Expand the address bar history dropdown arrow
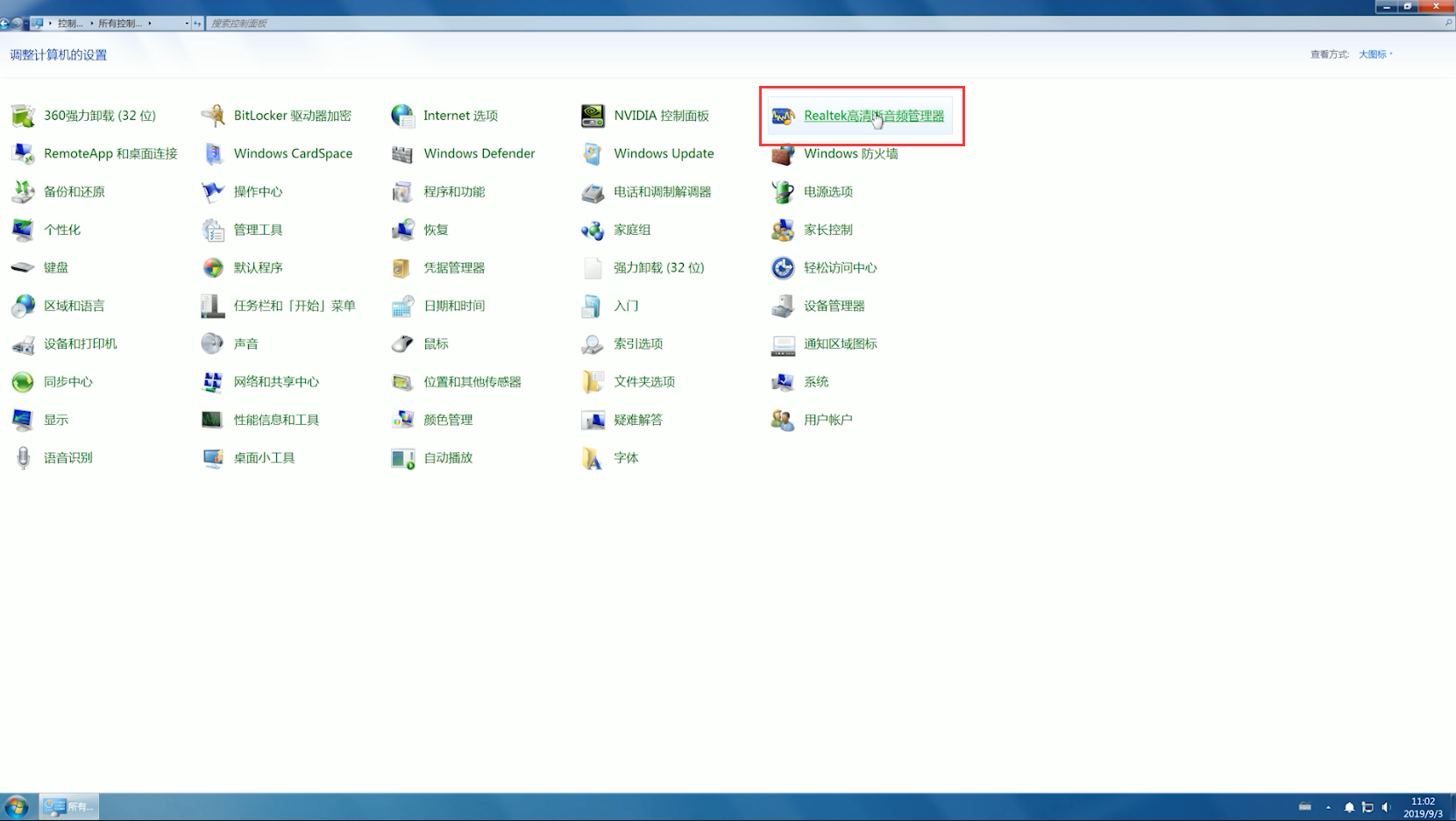The height and width of the screenshot is (821, 1456). [187, 24]
